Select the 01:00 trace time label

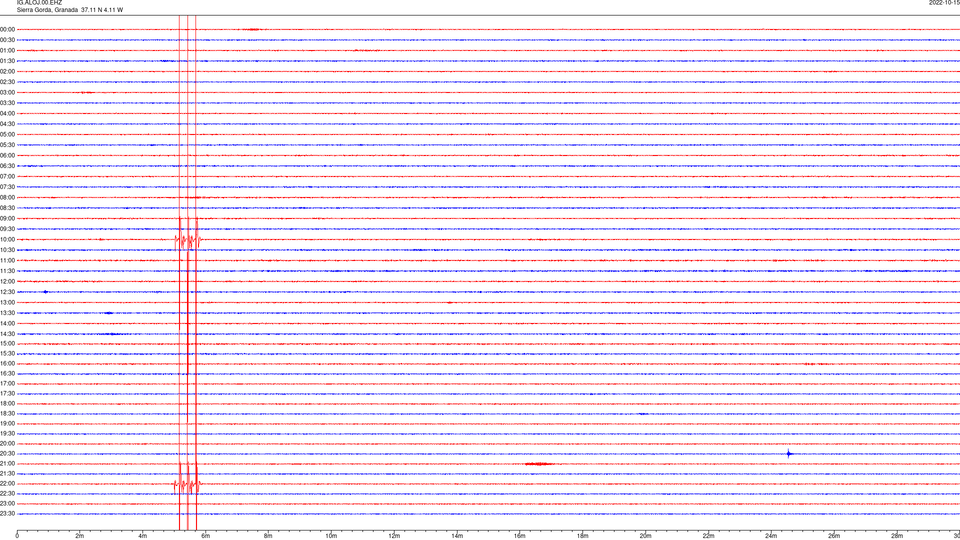tap(7, 50)
